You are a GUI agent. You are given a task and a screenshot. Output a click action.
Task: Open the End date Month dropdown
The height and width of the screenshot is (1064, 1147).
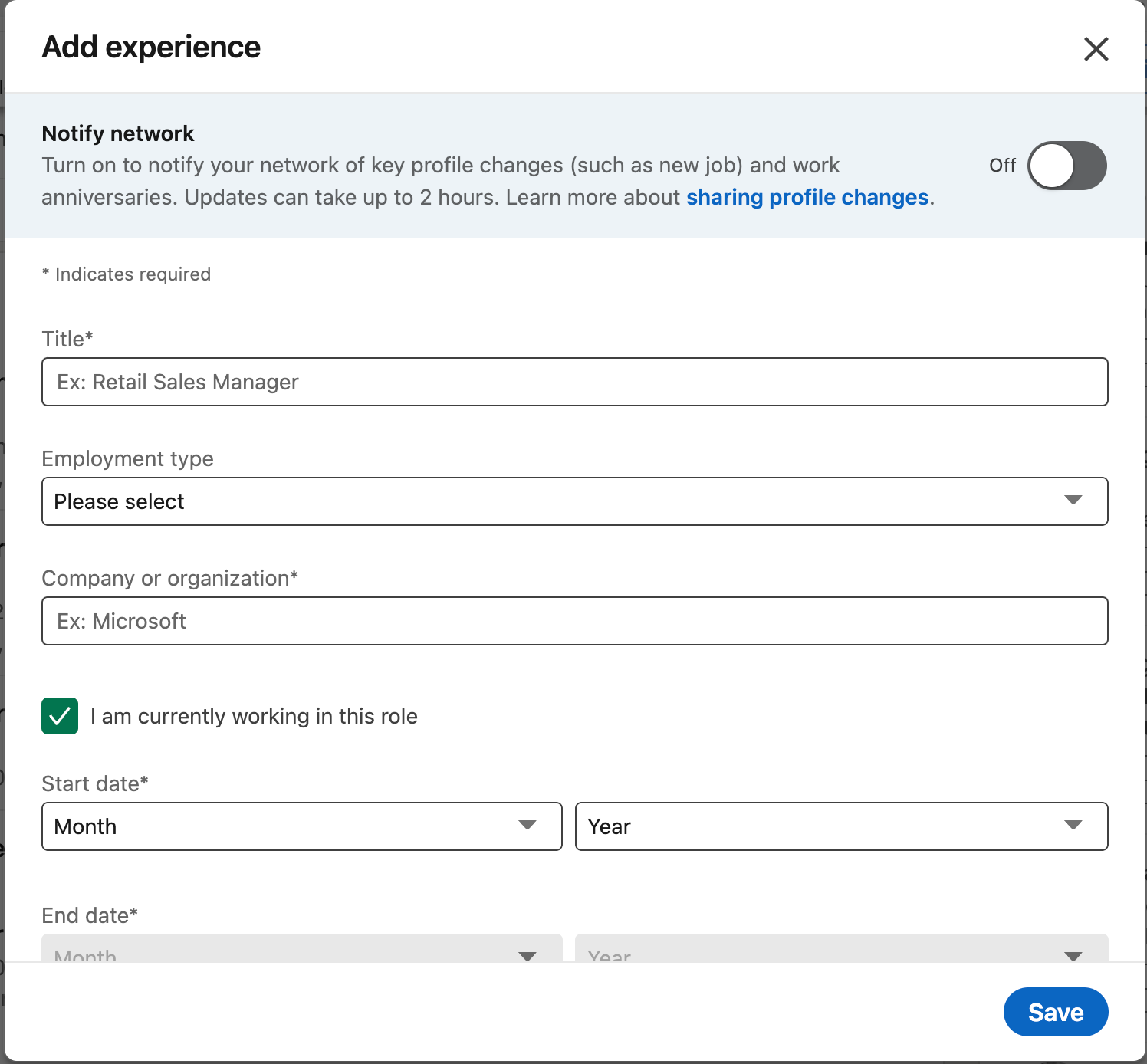click(x=301, y=957)
